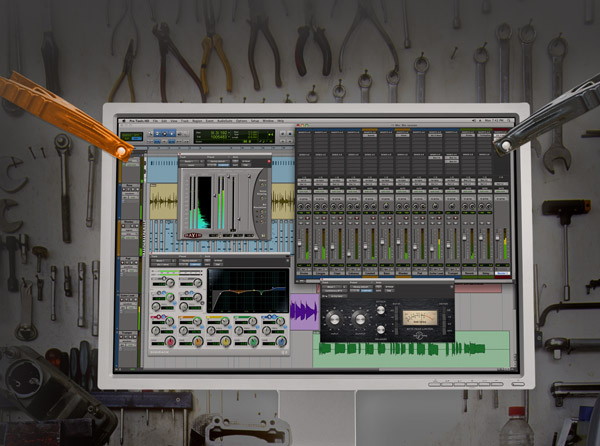Screen dimensions: 600x446
Task: Open automation mode selector on first mixer channel
Action: pos(304,191)
